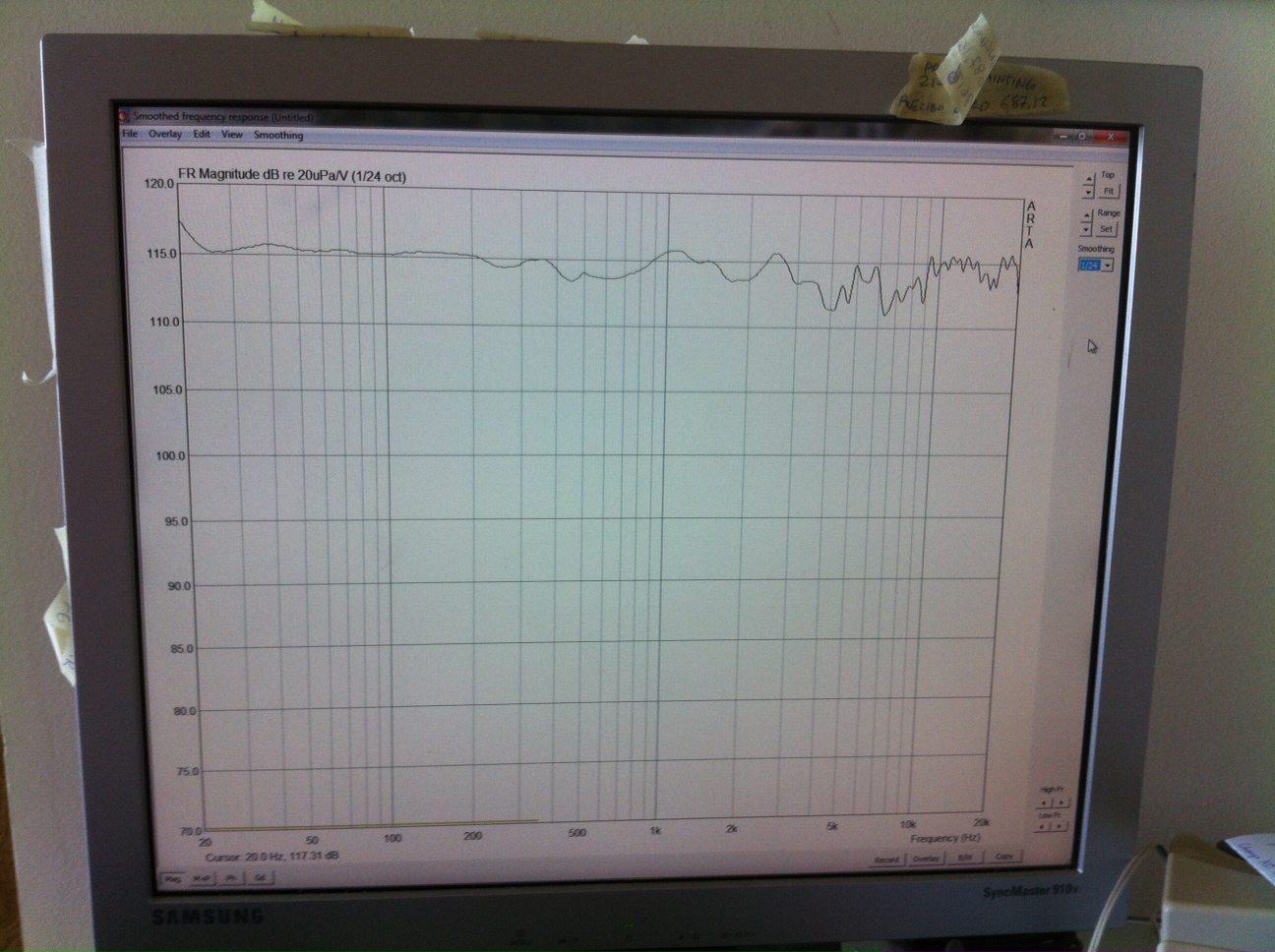Open the Smoothing menu
The image size is (1275, 952).
pos(278,136)
